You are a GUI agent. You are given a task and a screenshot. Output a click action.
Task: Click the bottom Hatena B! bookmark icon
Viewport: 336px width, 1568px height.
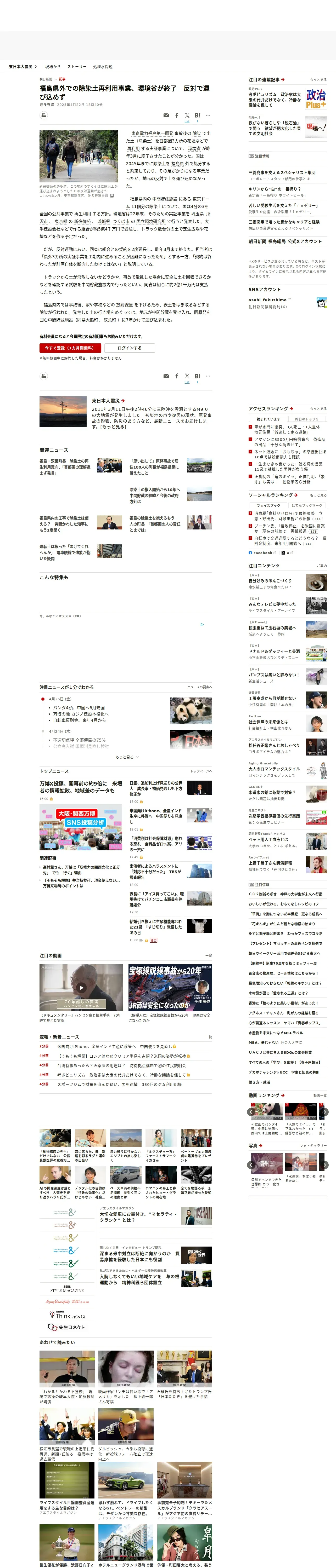[x=197, y=376]
